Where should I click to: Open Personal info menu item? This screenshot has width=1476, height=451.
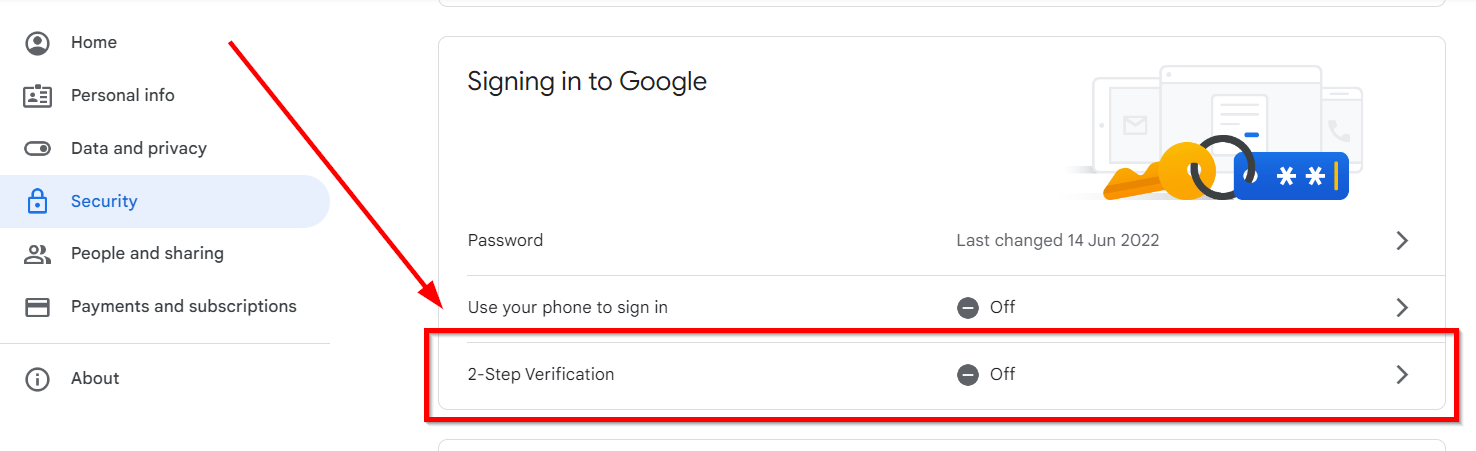(122, 96)
